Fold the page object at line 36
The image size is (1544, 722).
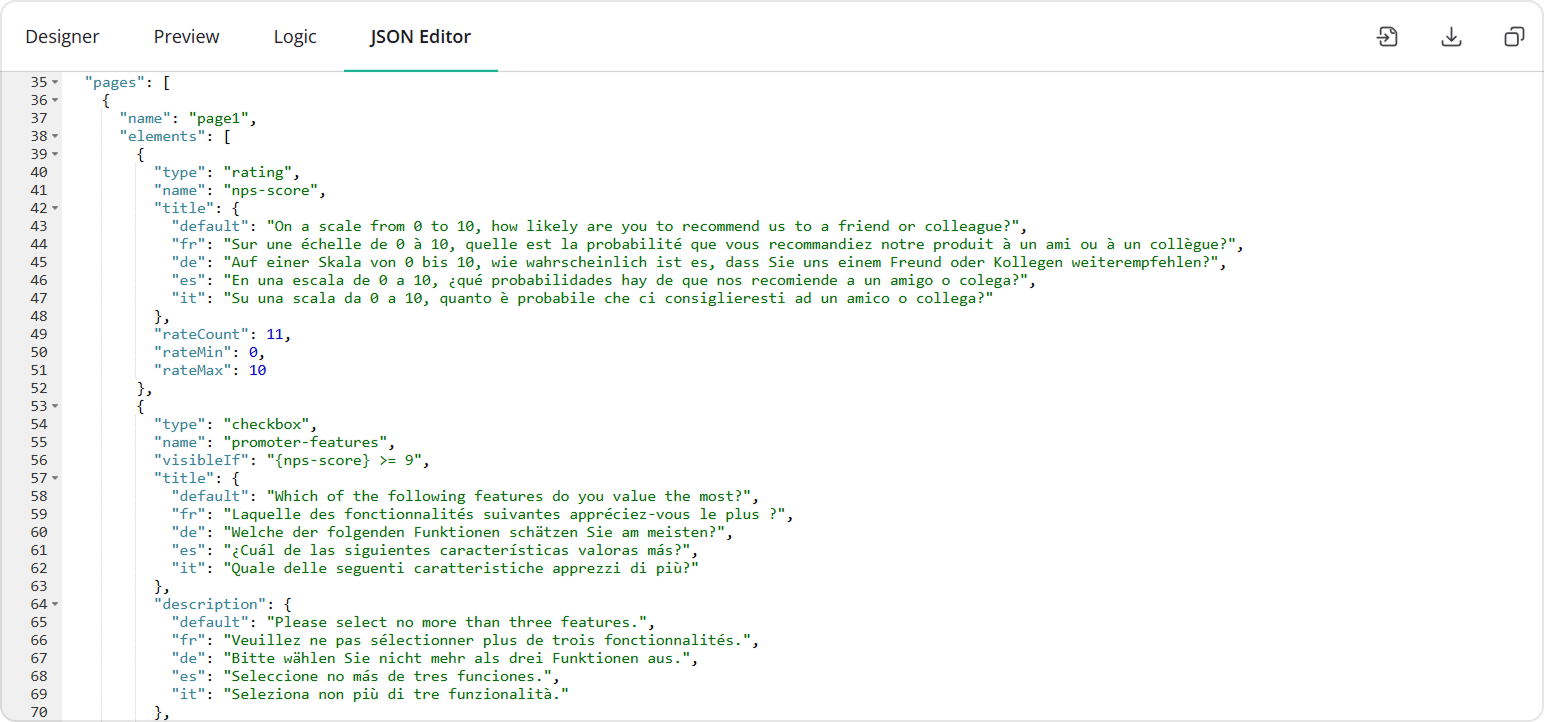54,99
